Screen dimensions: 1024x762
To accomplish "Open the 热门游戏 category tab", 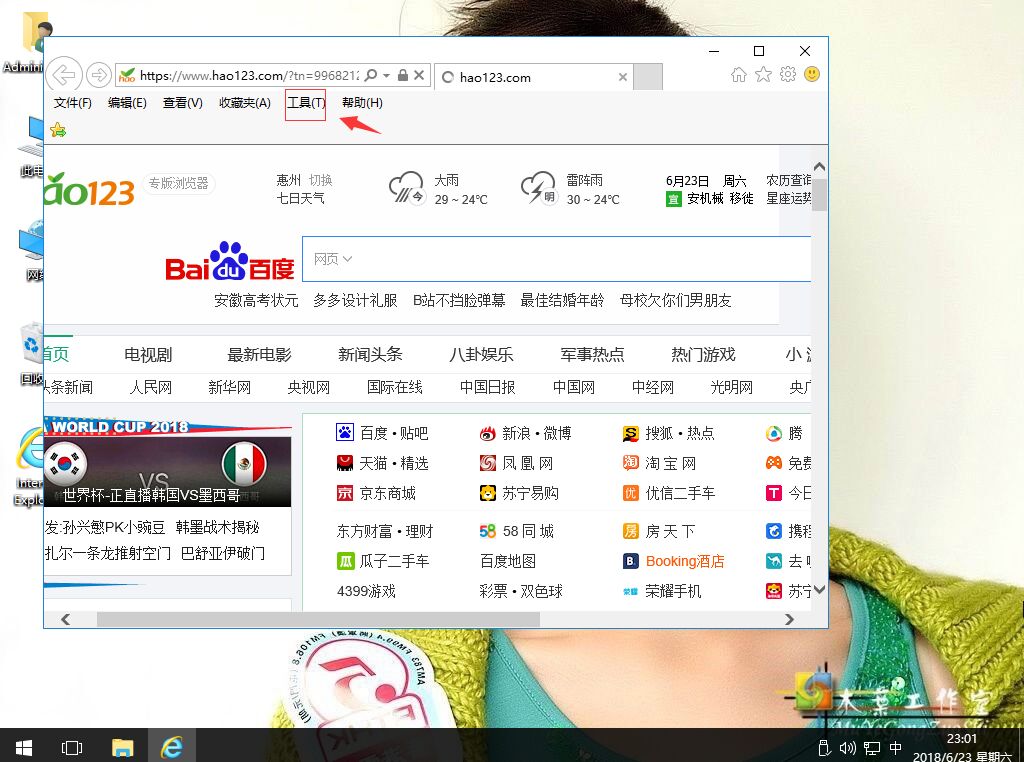I will [703, 355].
